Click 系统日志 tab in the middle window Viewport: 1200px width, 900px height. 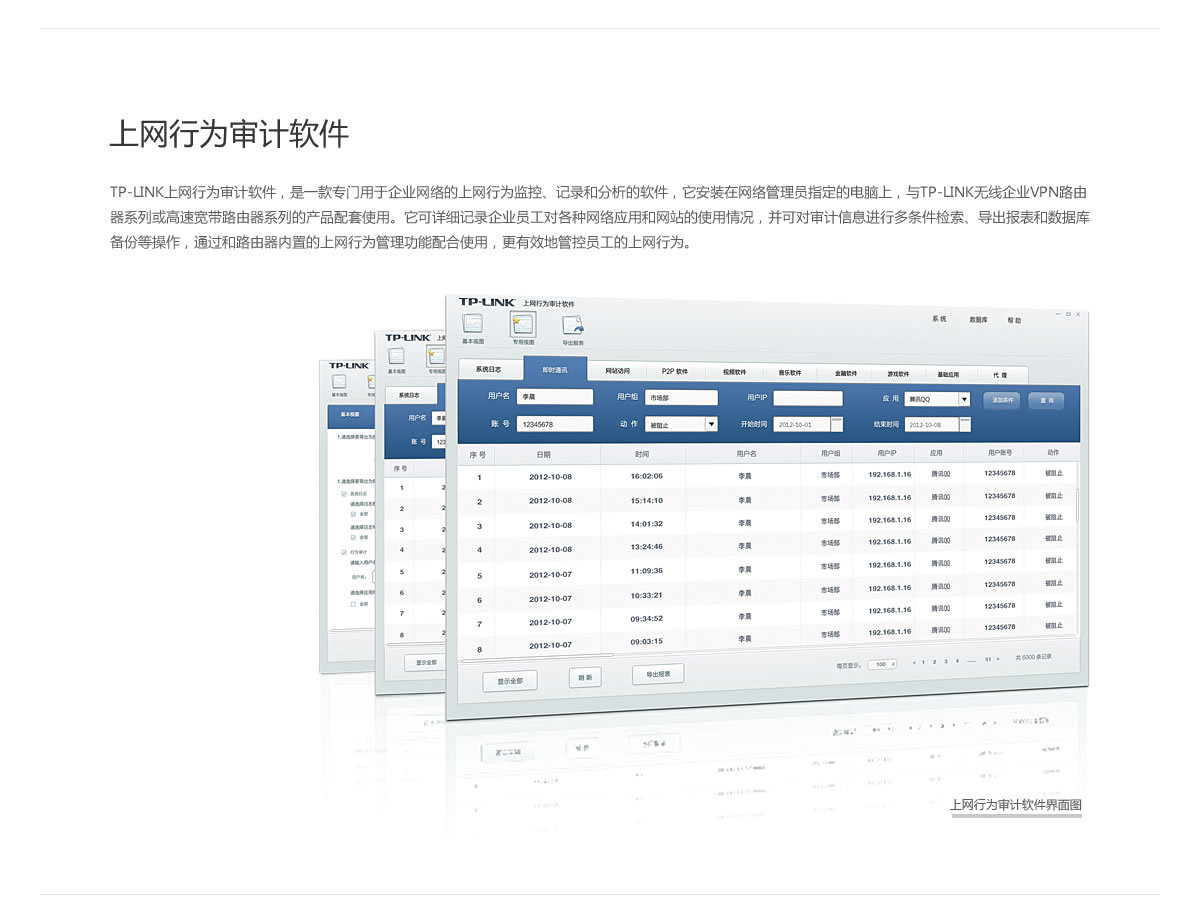coord(410,395)
